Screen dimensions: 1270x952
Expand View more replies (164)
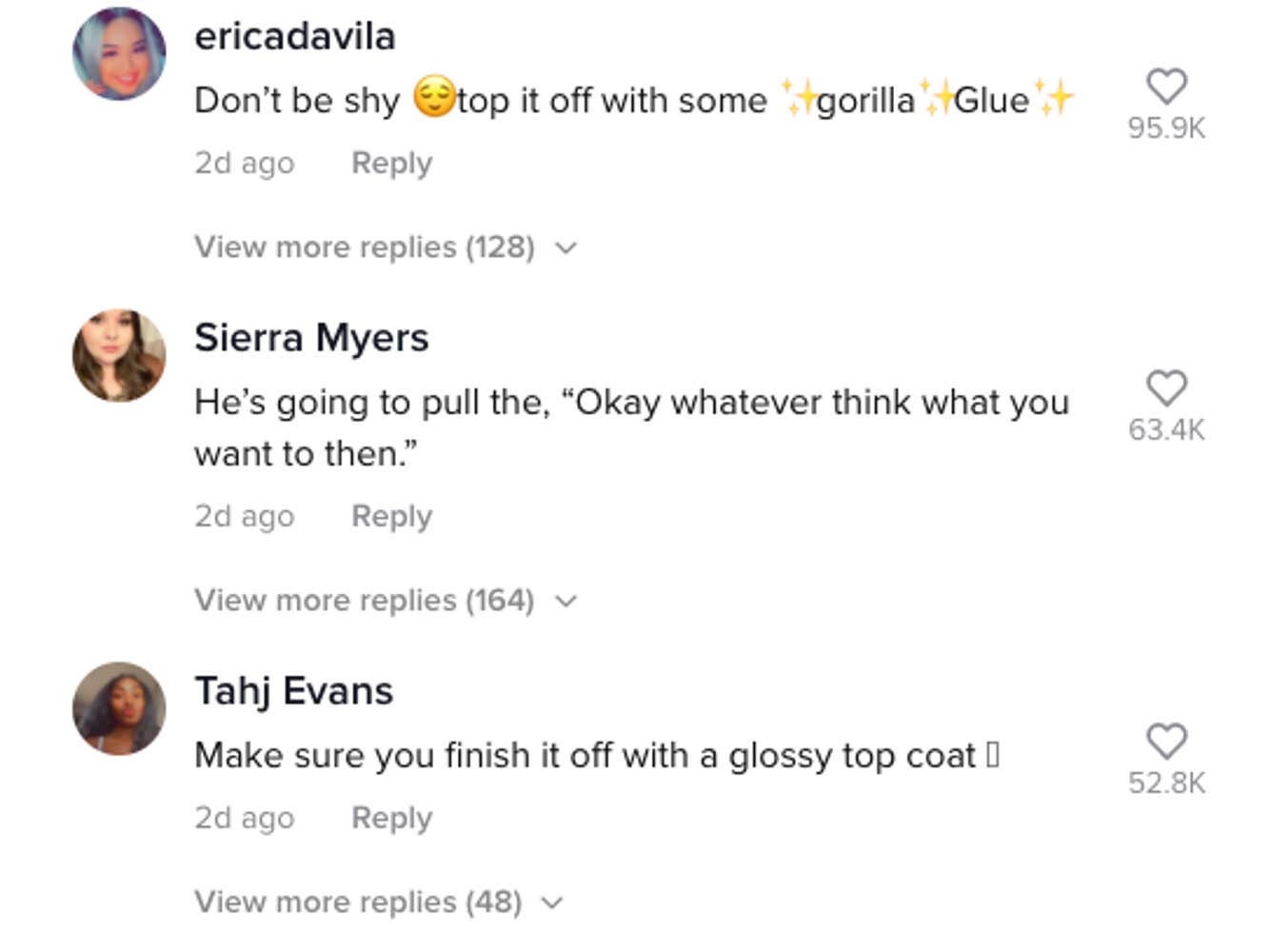(364, 601)
